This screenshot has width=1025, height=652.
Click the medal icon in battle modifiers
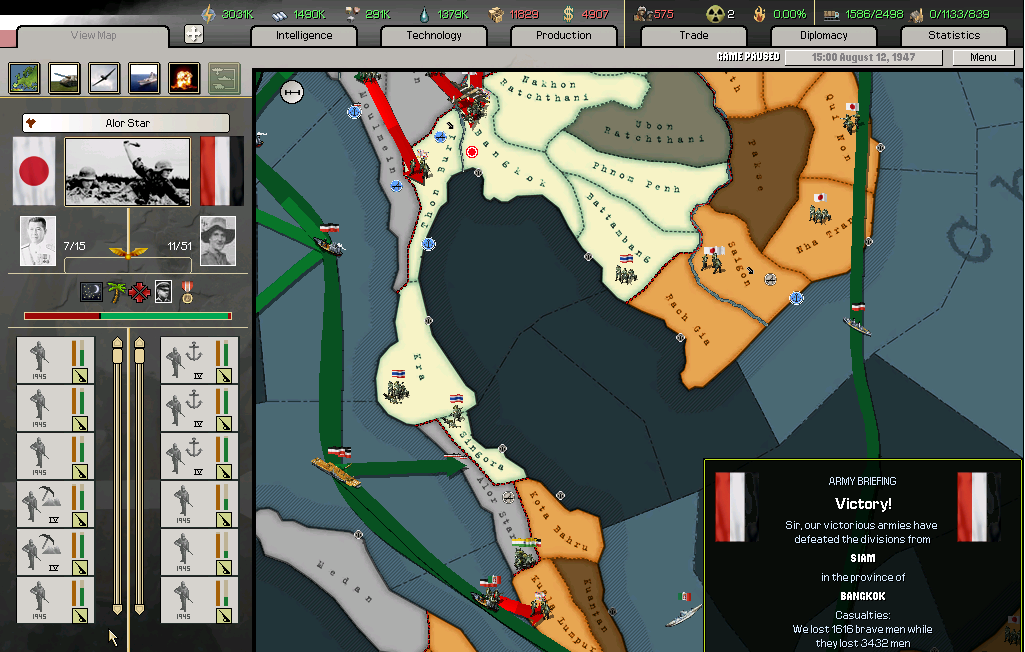pos(187,291)
